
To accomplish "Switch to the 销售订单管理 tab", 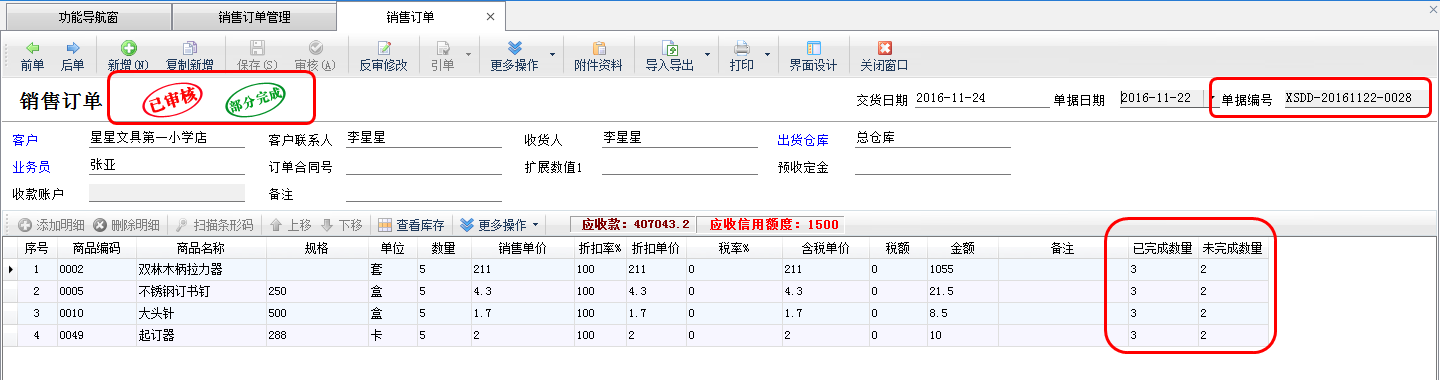I will [254, 17].
